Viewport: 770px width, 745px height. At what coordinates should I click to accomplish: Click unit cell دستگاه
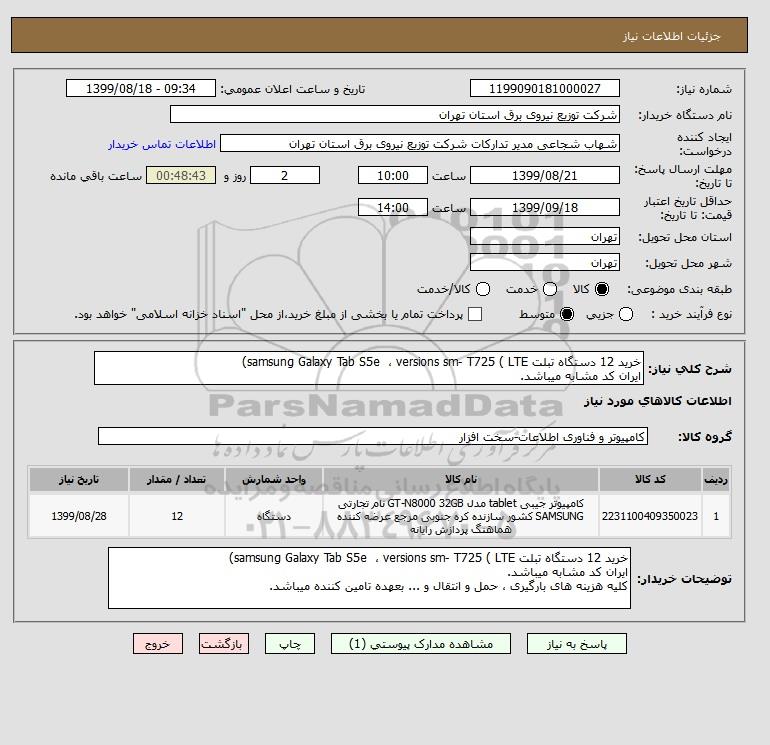coord(274,516)
